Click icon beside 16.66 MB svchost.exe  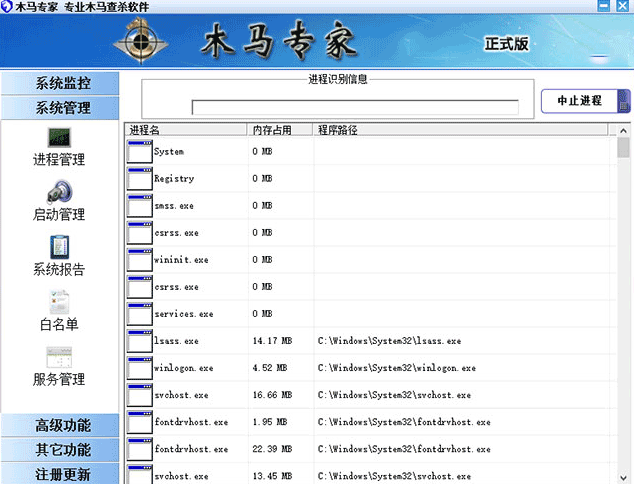tap(139, 395)
